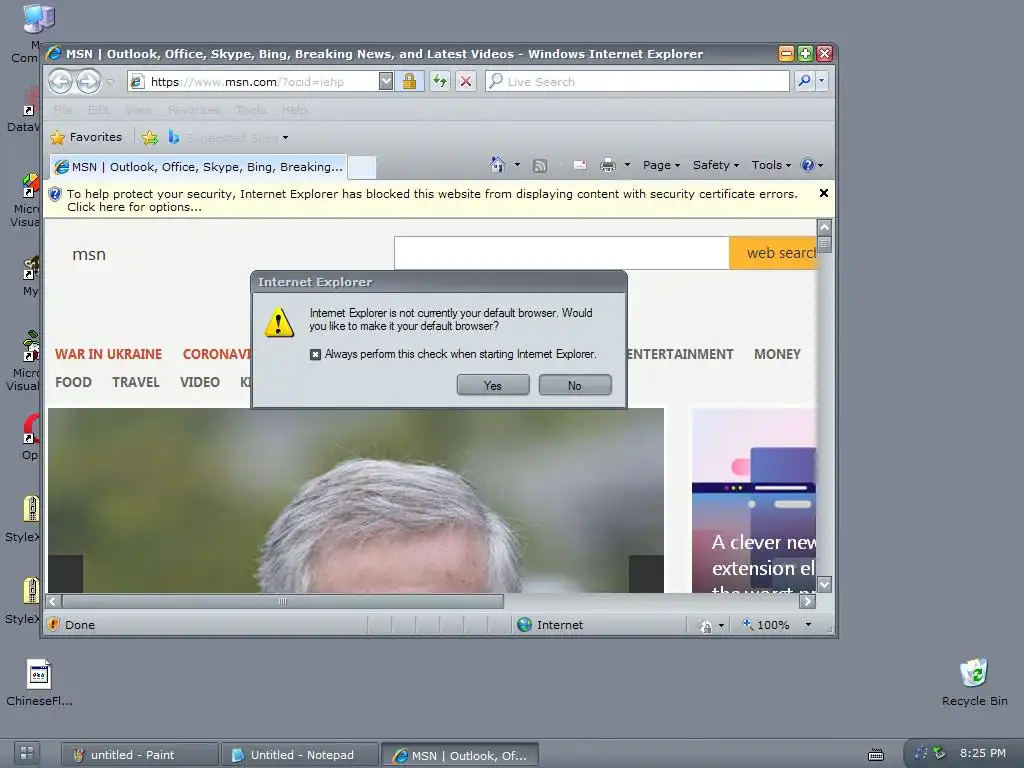Click the 8:25 PM system clock
Image resolution: width=1024 pixels, height=768 pixels.
(982, 753)
